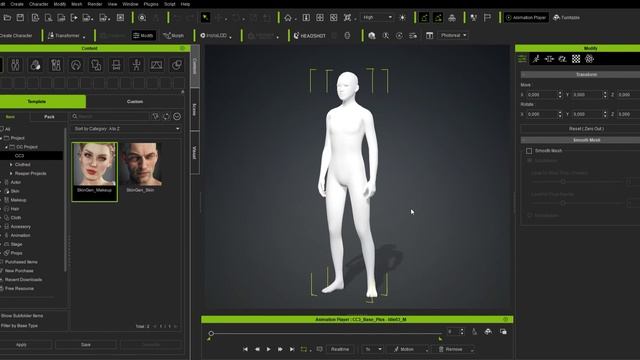Launch HEADSHOT plugin
640x360 pixels.
coord(310,36)
